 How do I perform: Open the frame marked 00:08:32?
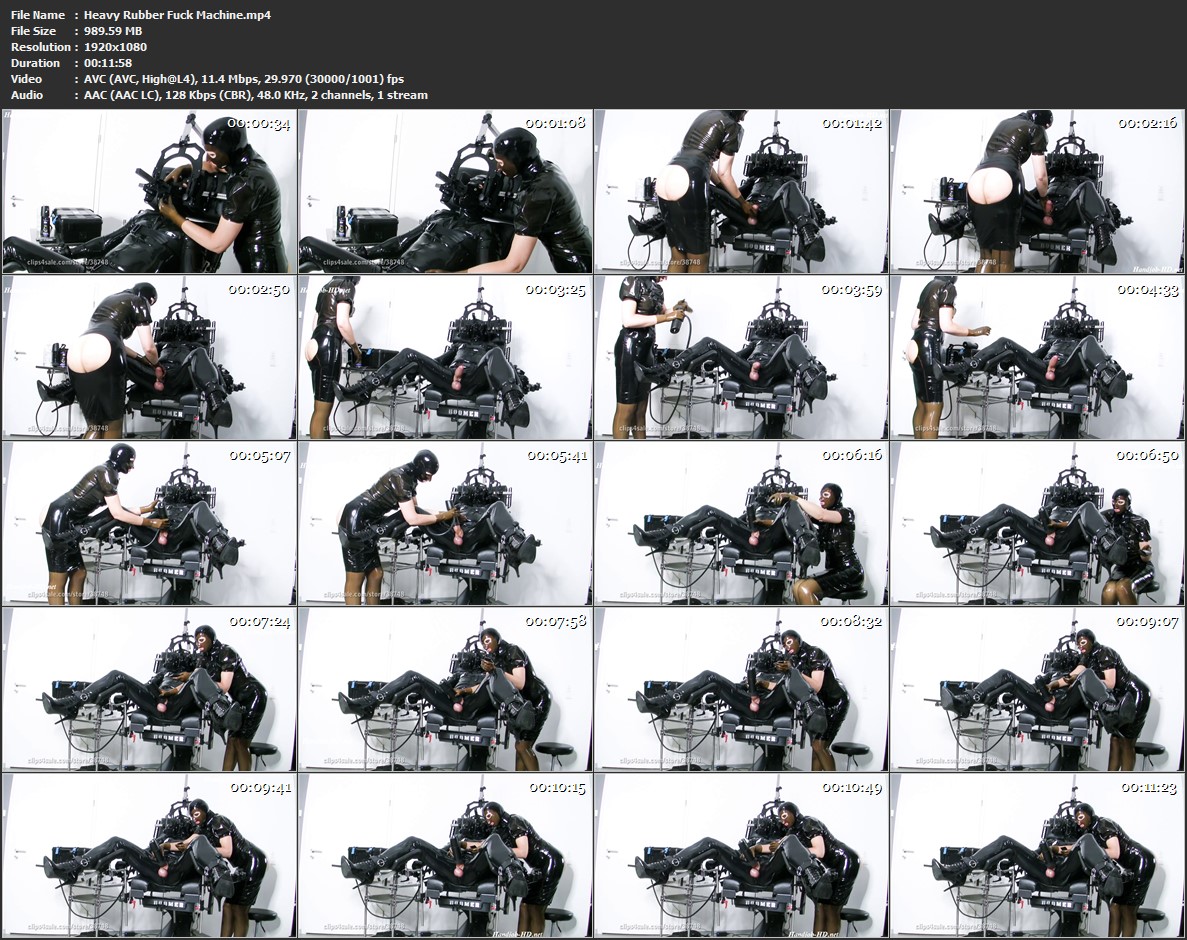coord(742,688)
